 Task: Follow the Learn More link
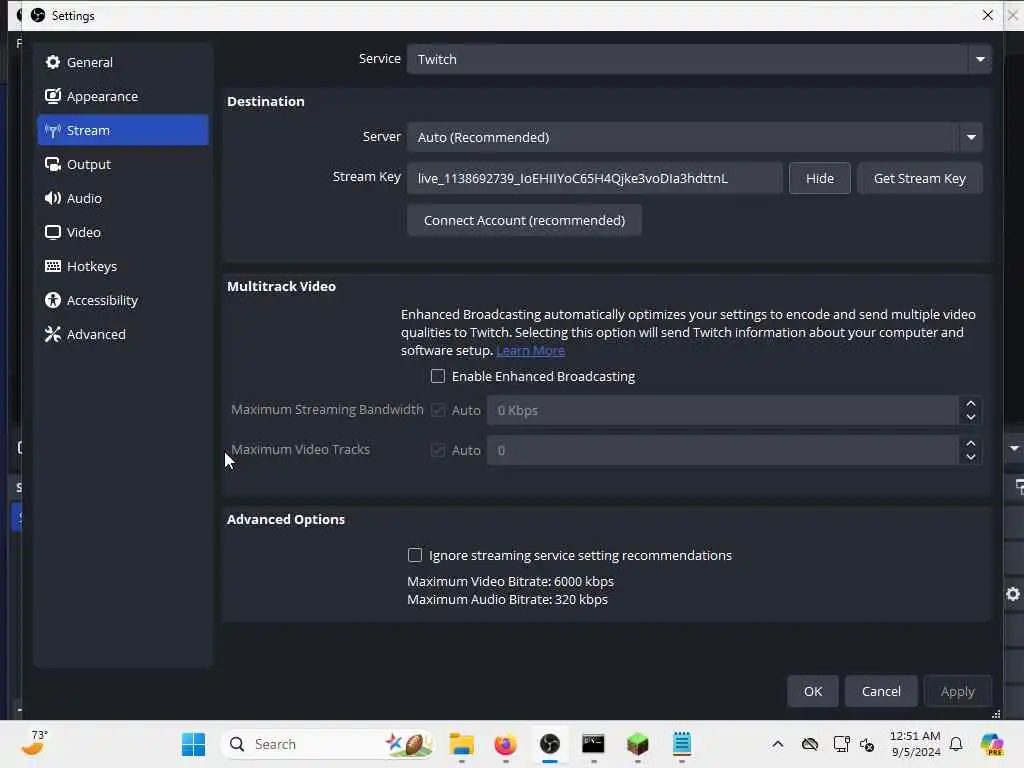[530, 351]
